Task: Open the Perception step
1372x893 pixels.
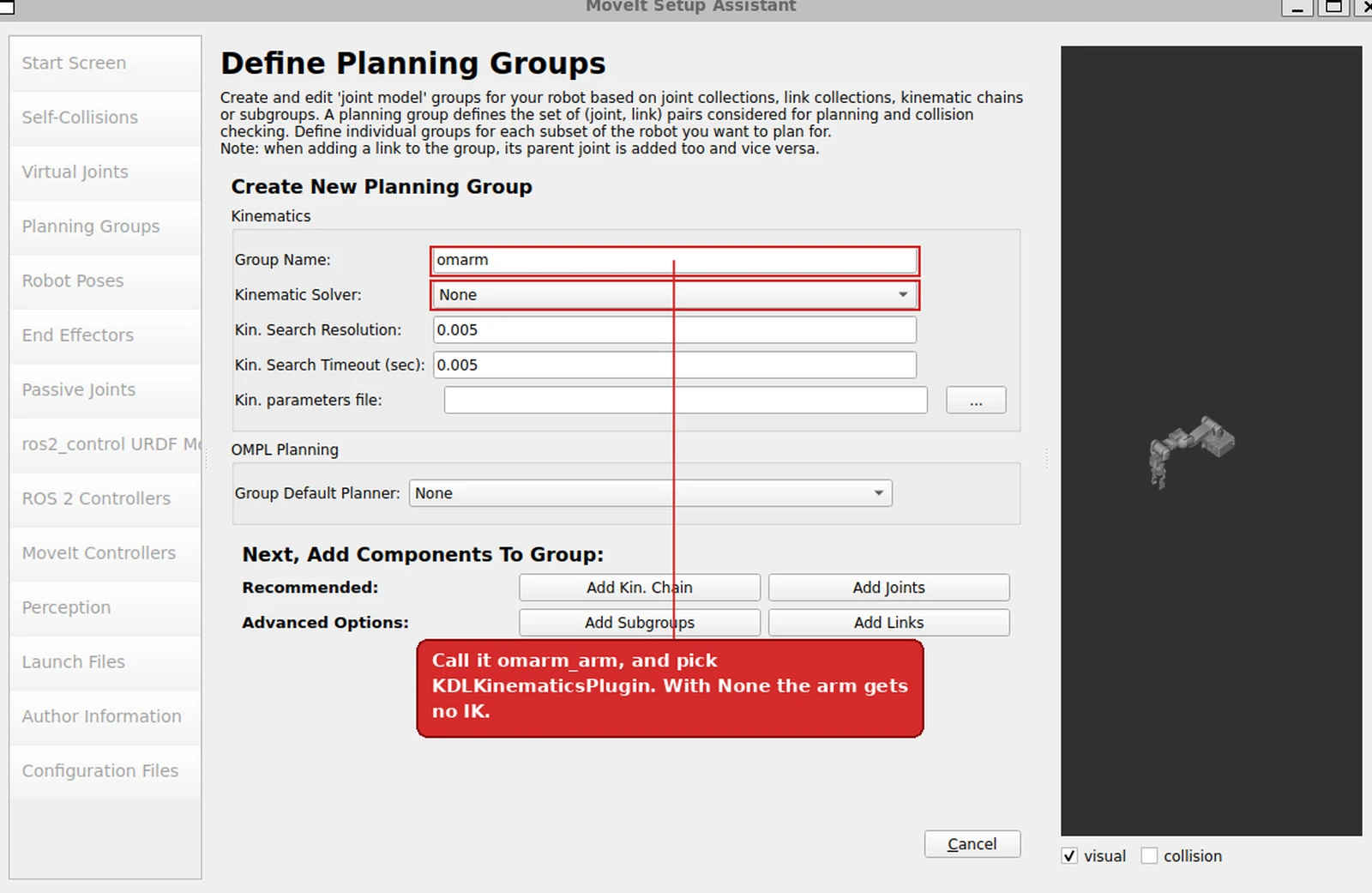Action: [x=105, y=608]
